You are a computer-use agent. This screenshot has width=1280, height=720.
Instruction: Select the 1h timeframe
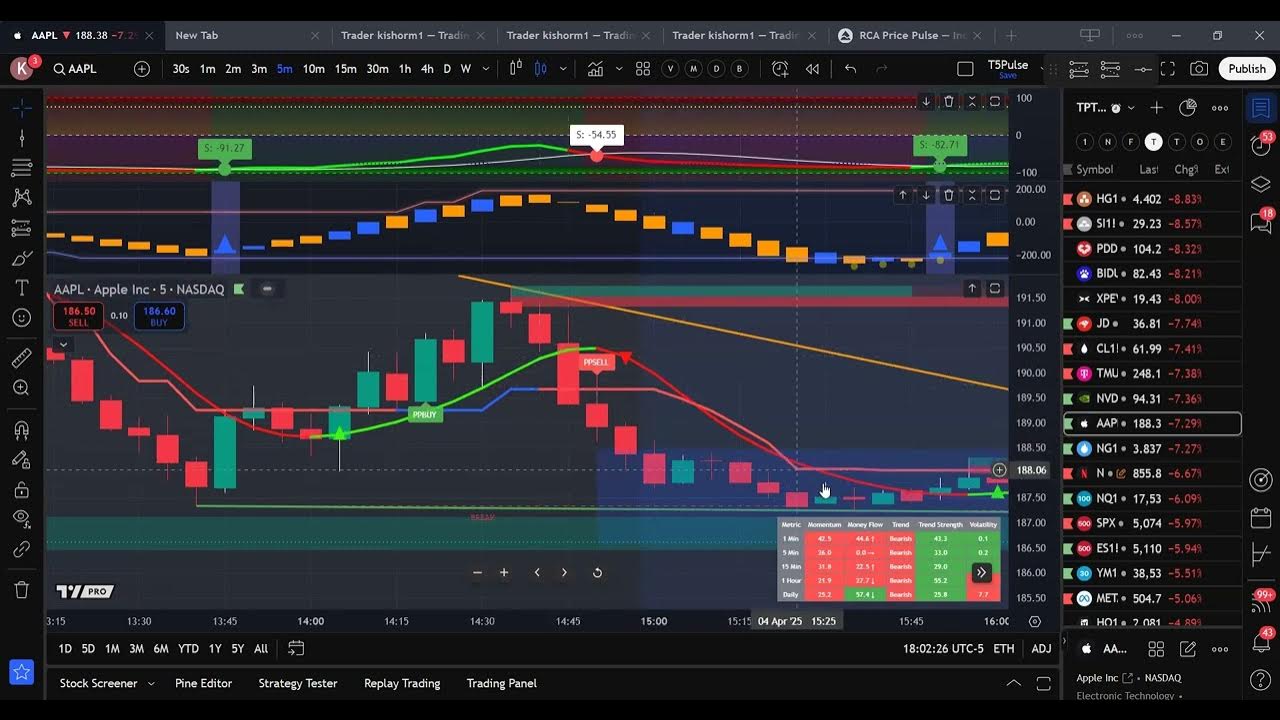[405, 69]
